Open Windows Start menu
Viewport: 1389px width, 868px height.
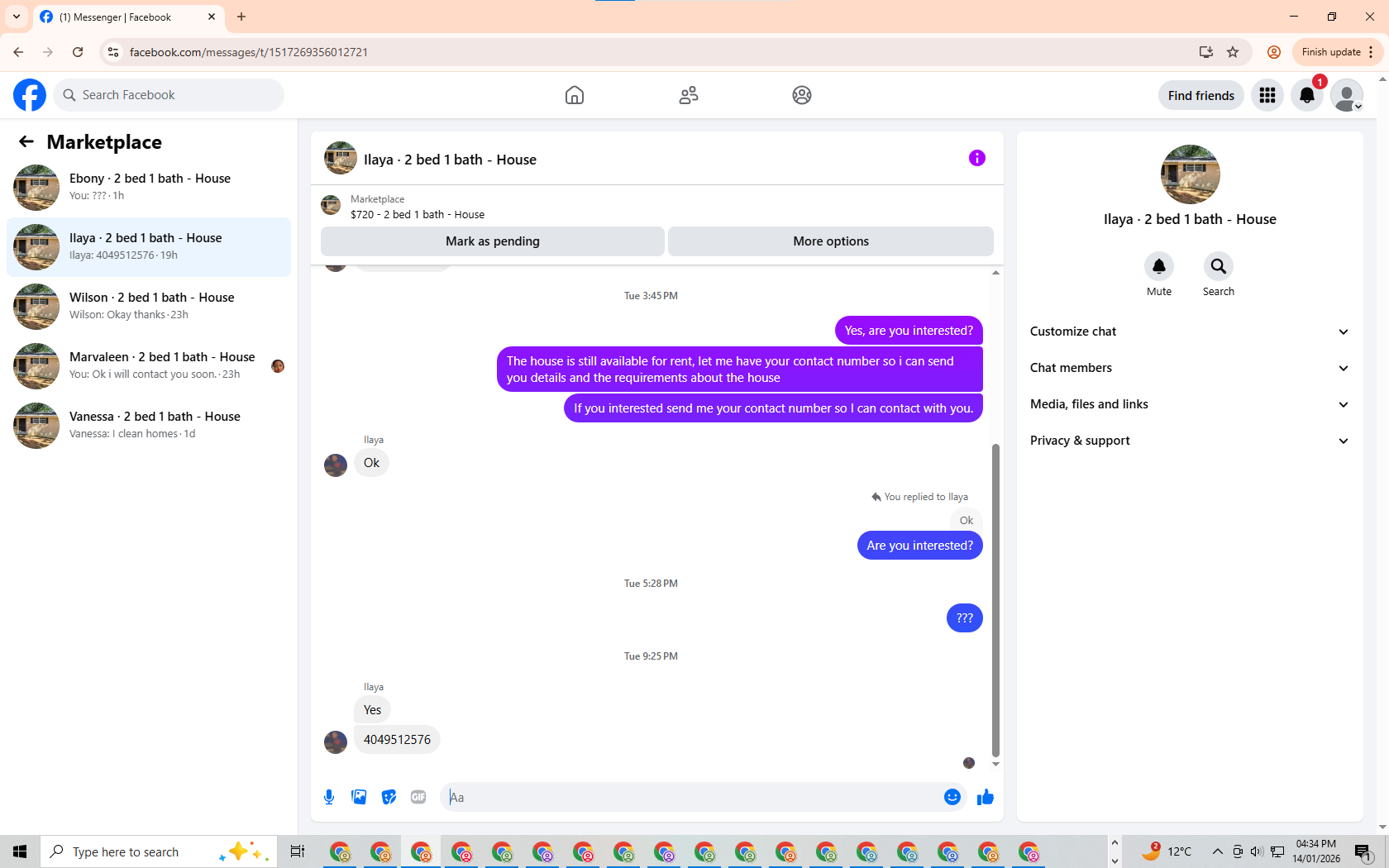pyautogui.click(x=20, y=851)
